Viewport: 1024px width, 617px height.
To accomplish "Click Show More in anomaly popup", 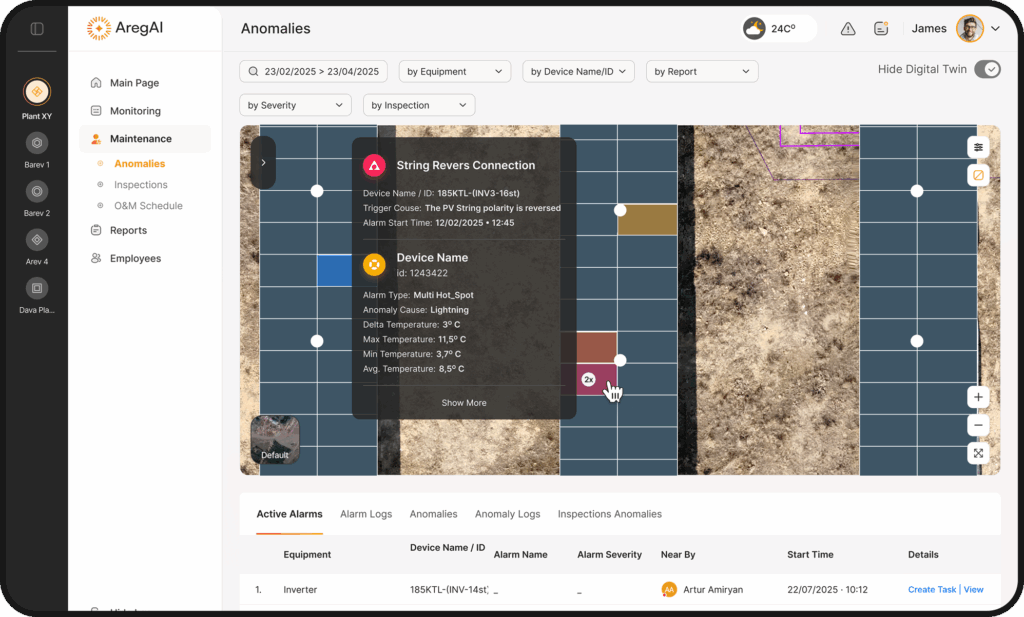I will coord(464,403).
